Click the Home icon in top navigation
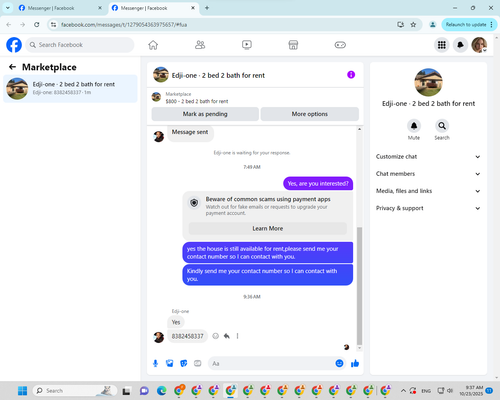500x400 pixels. (153, 45)
